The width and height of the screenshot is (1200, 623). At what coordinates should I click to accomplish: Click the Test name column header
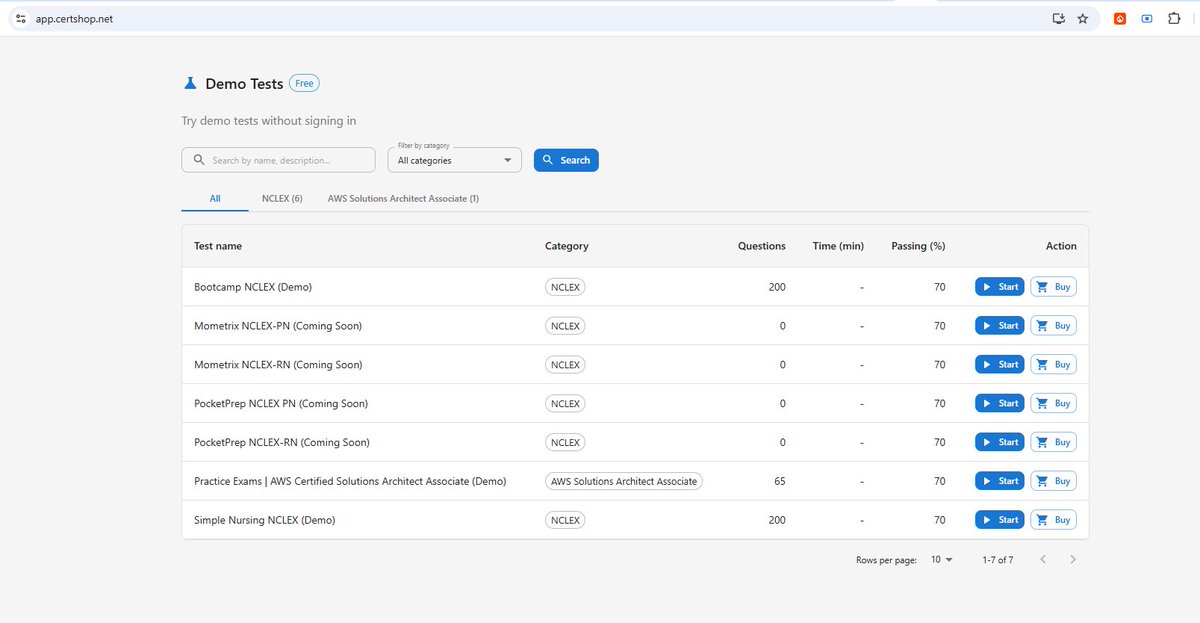(x=218, y=246)
